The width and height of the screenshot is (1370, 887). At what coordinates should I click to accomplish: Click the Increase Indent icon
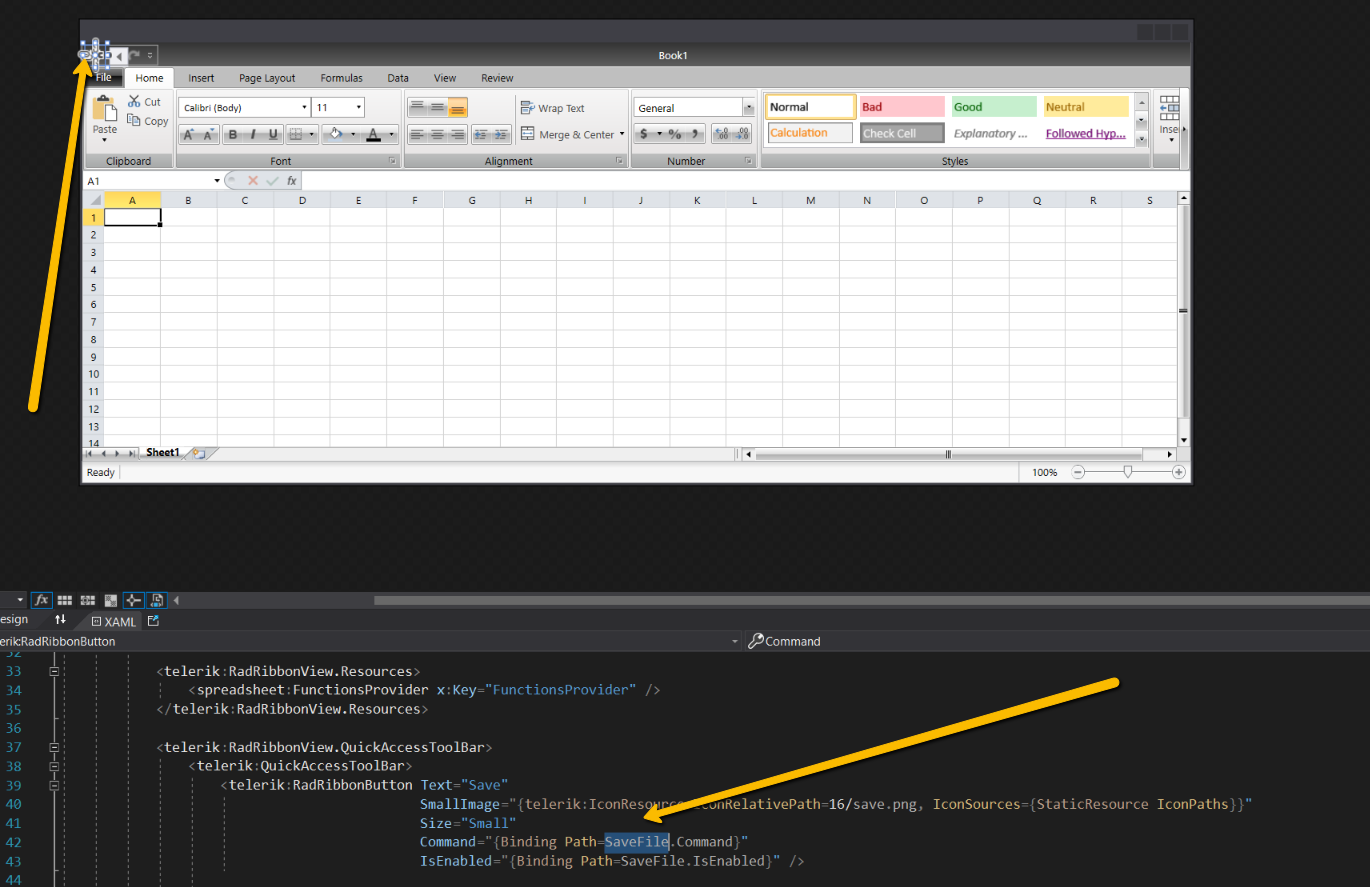[x=500, y=134]
